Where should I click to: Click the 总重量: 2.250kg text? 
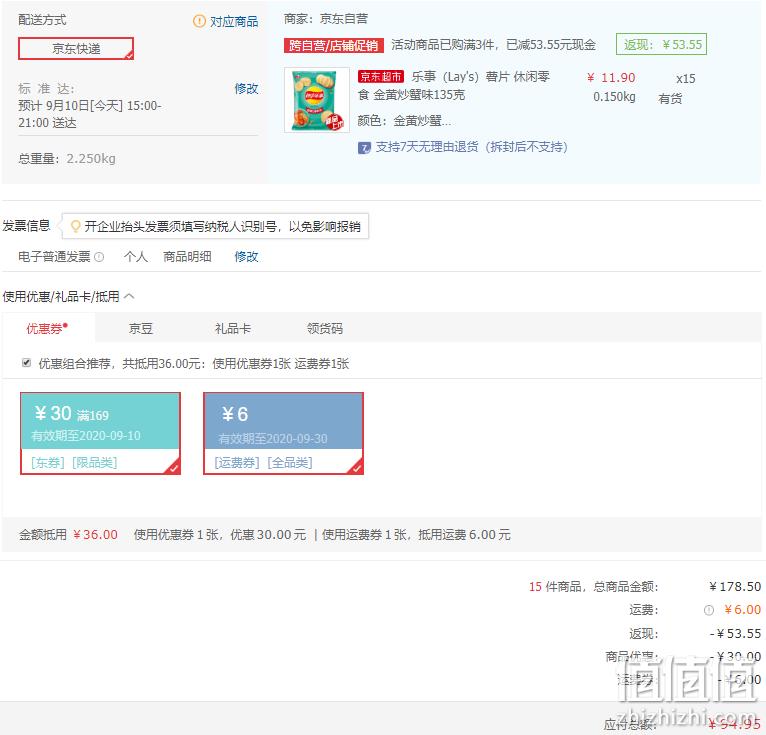[67, 159]
